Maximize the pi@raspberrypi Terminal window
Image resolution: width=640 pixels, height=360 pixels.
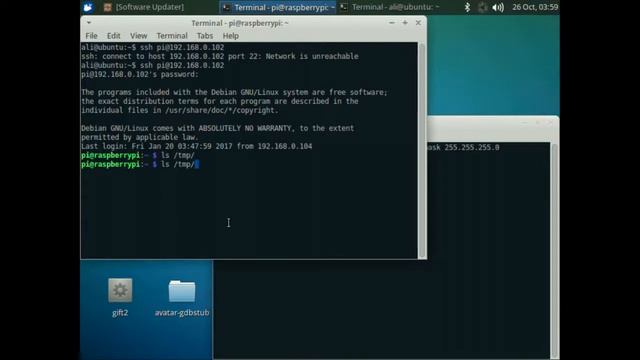[x=405, y=23]
